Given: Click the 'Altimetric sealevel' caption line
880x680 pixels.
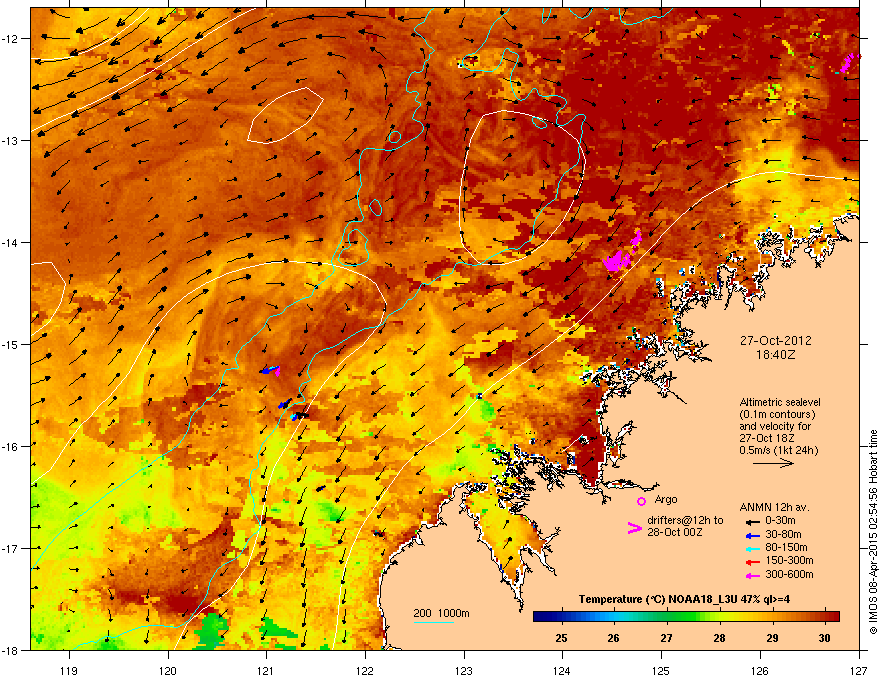Looking at the screenshot, I should pos(780,402).
